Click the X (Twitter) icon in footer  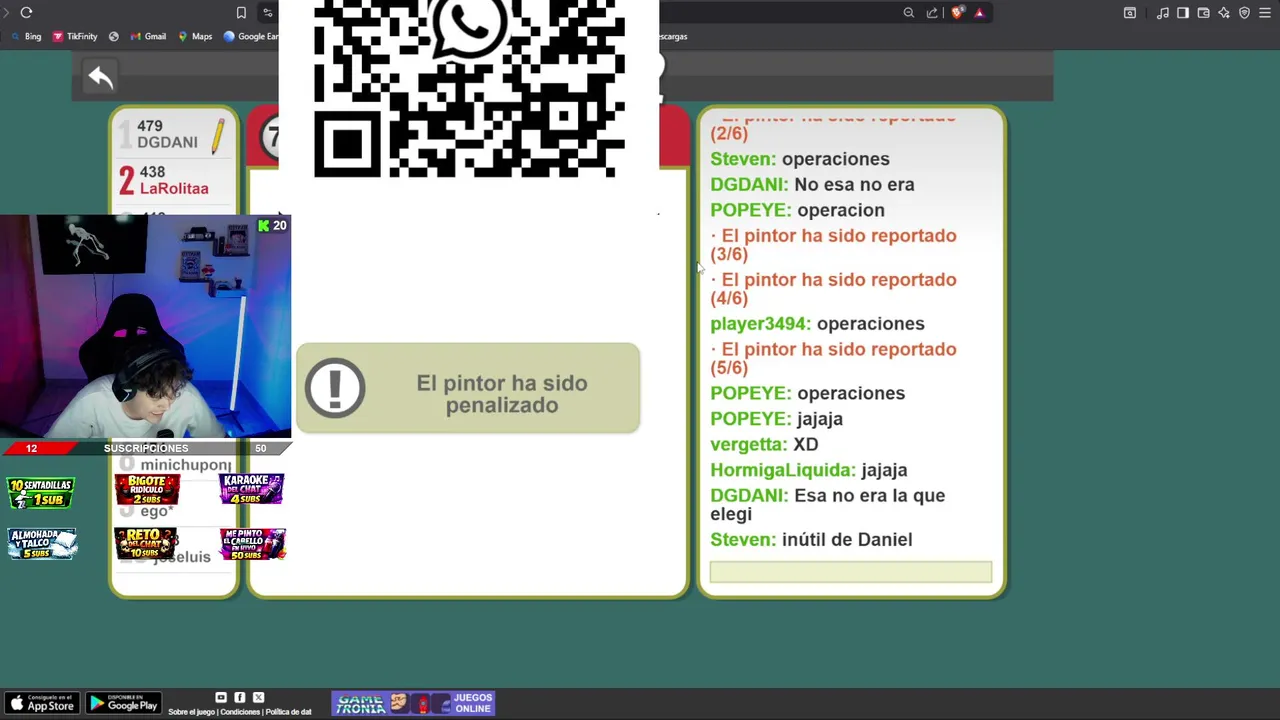(258, 697)
